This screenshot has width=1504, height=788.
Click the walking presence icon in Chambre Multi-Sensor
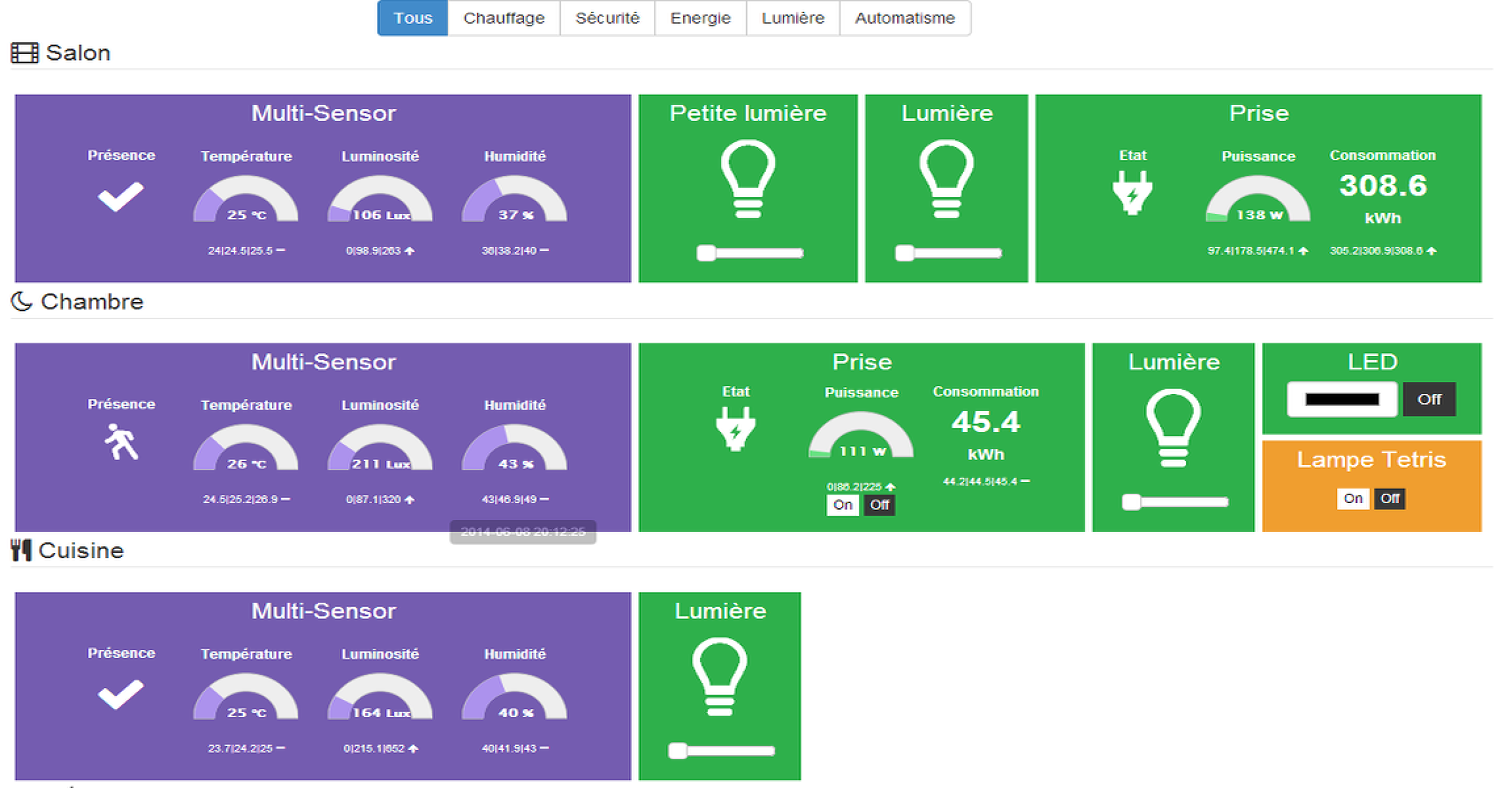click(120, 440)
